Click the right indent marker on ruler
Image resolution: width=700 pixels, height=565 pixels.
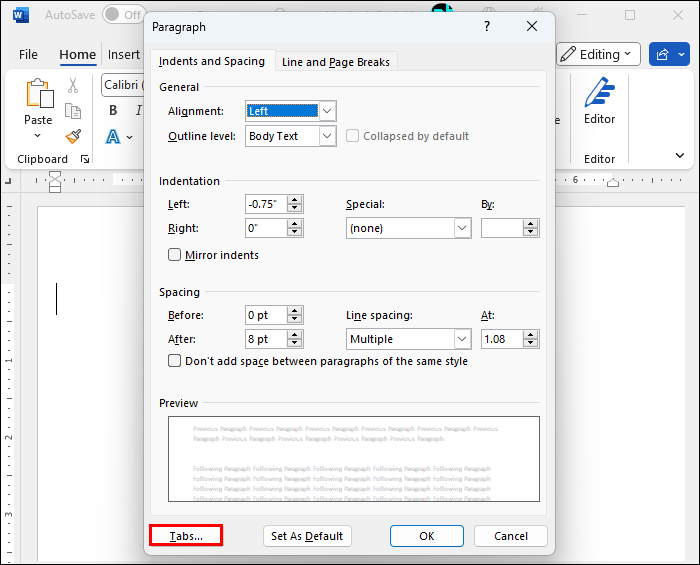pos(613,183)
